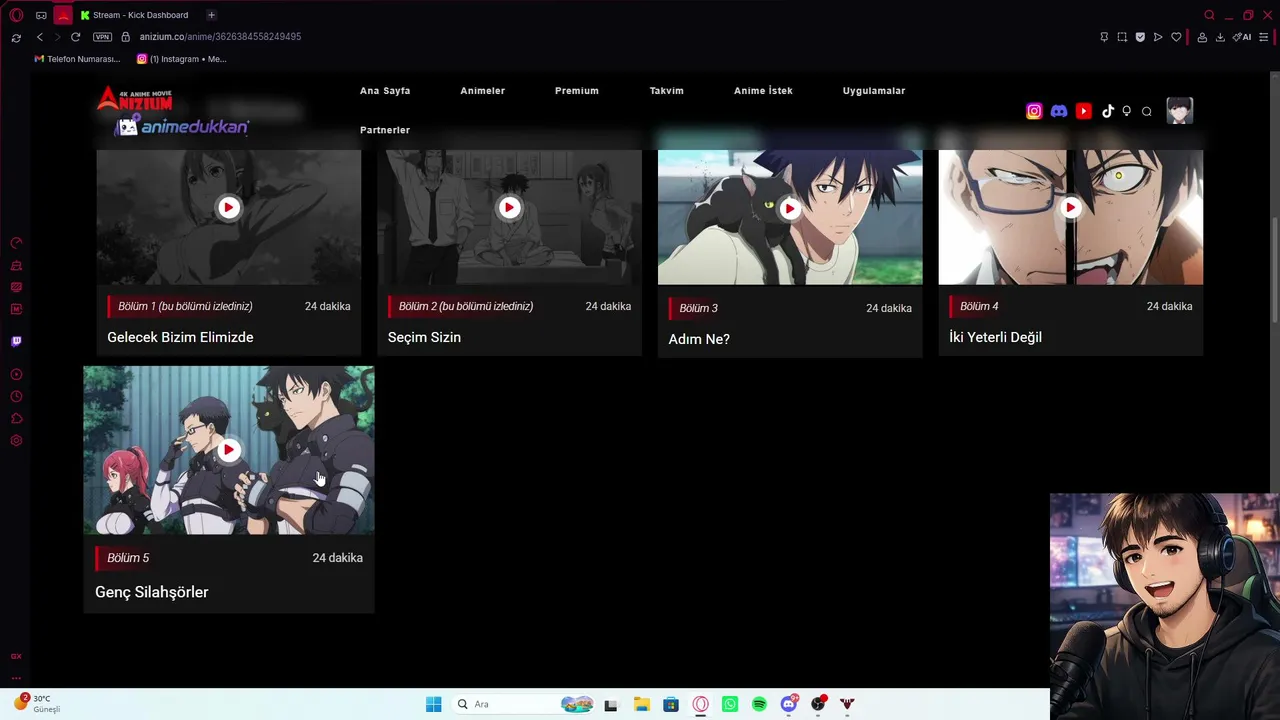Open the Anizium Instagram page icon
This screenshot has height=720, width=1280.
1034,111
